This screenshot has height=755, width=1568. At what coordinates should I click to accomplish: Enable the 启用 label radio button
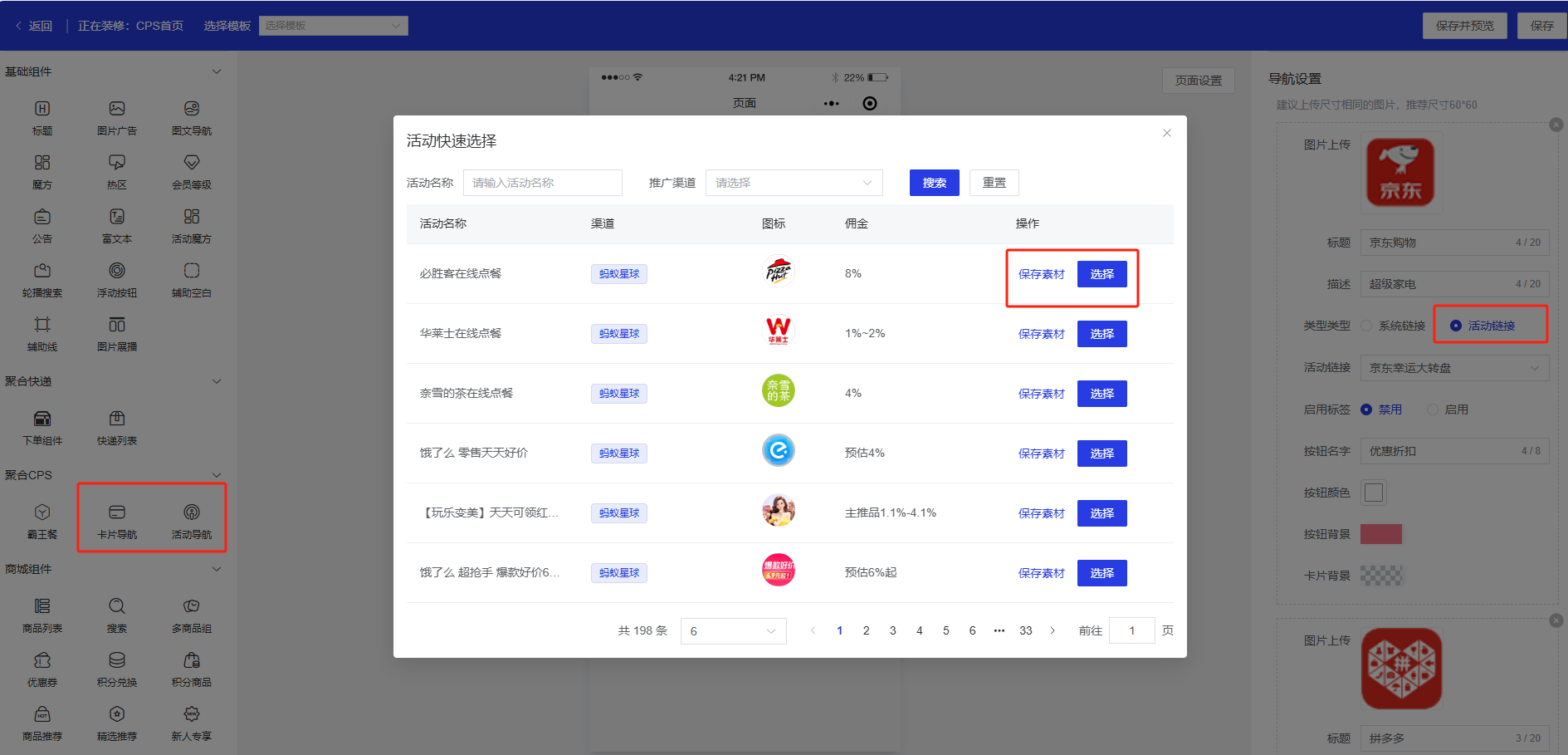(1433, 409)
